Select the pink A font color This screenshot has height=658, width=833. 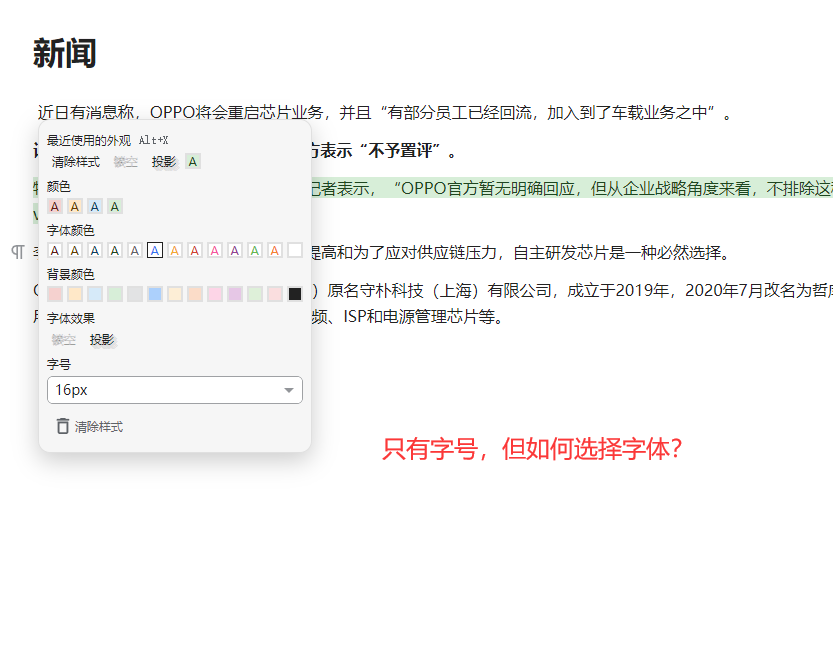tap(215, 250)
